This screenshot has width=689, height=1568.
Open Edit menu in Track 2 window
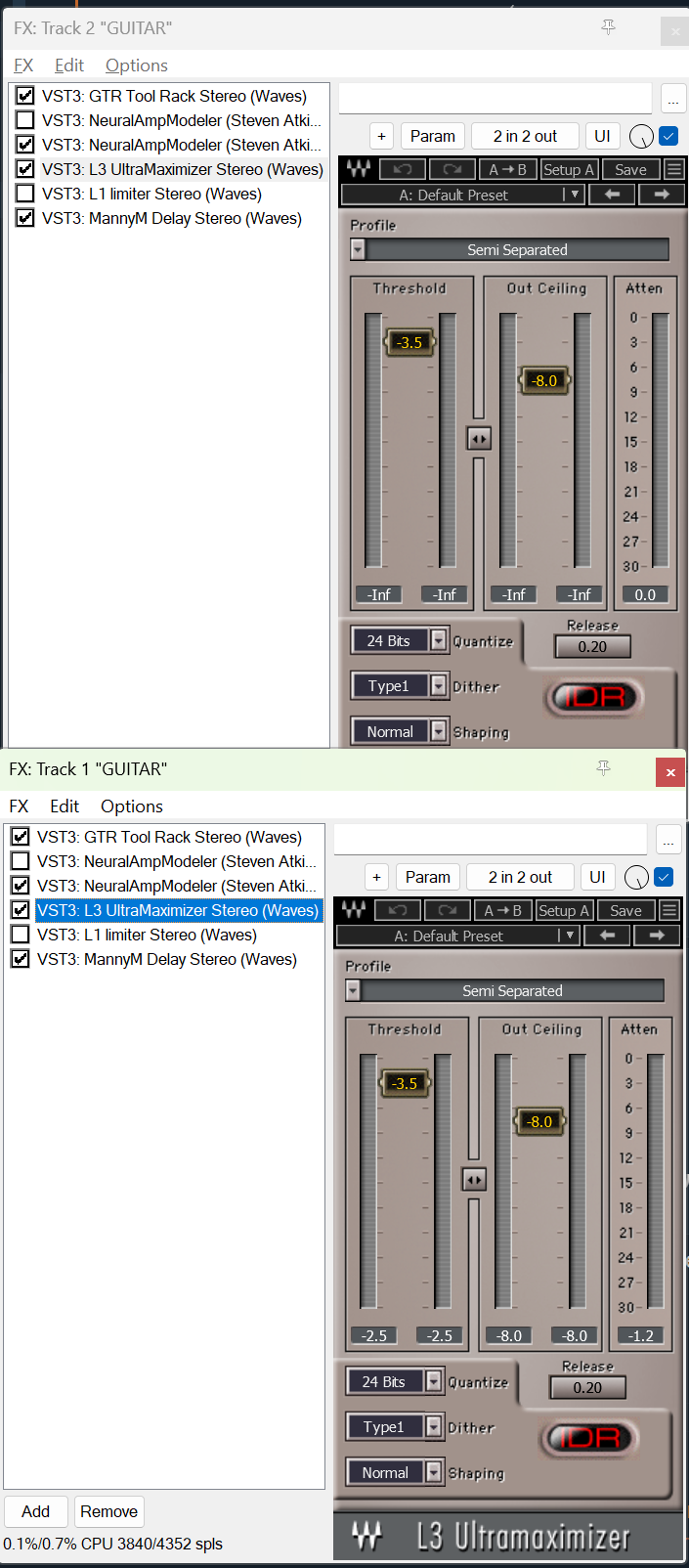[69, 65]
